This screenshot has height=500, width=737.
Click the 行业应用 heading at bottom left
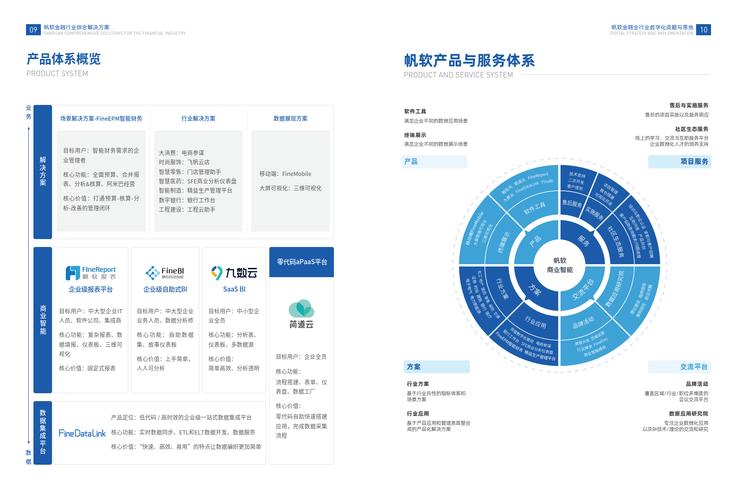(418, 414)
